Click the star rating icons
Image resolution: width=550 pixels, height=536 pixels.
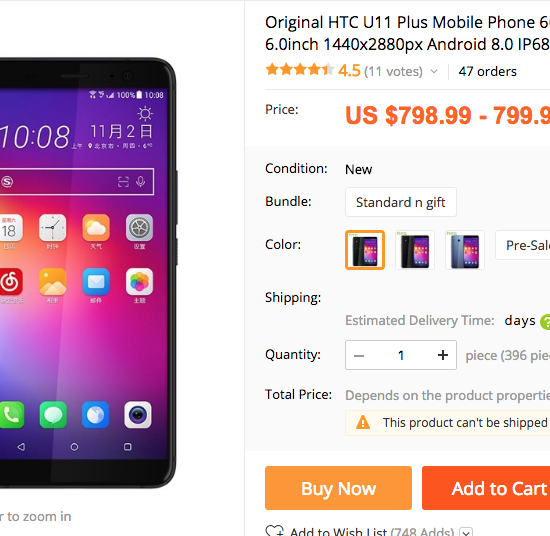300,69
